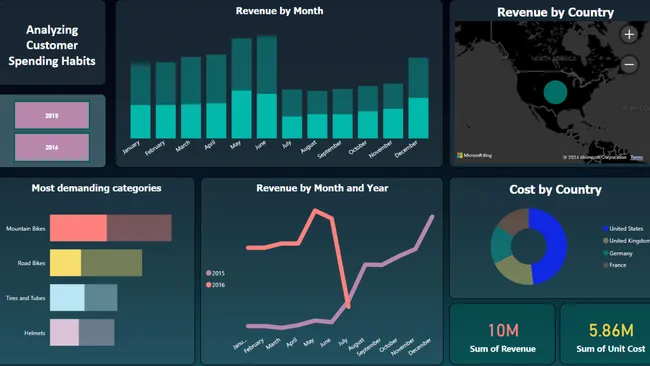The height and width of the screenshot is (366, 650).
Task: Click the Most demanding categories title
Action: coord(96,188)
